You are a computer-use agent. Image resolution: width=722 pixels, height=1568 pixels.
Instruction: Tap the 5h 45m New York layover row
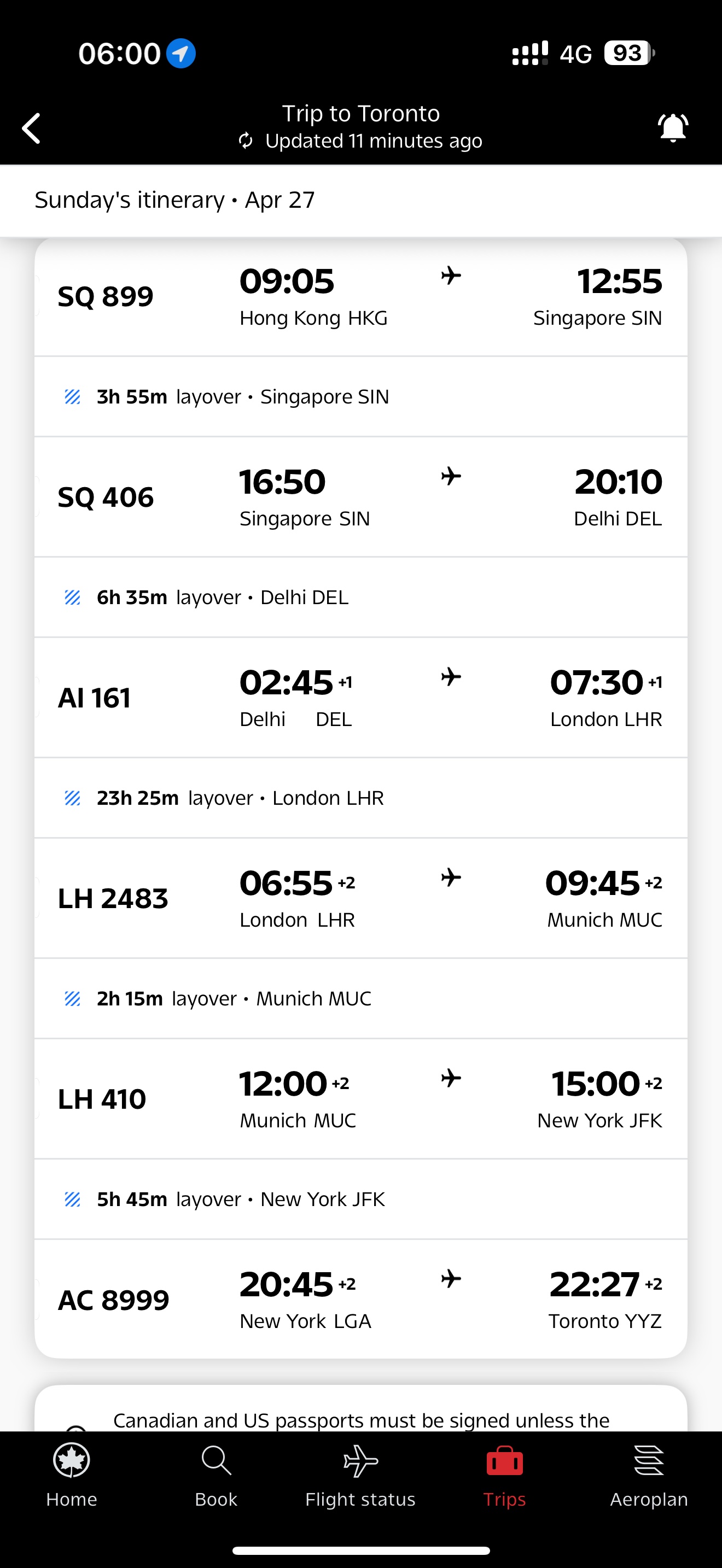pyautogui.click(x=361, y=1199)
